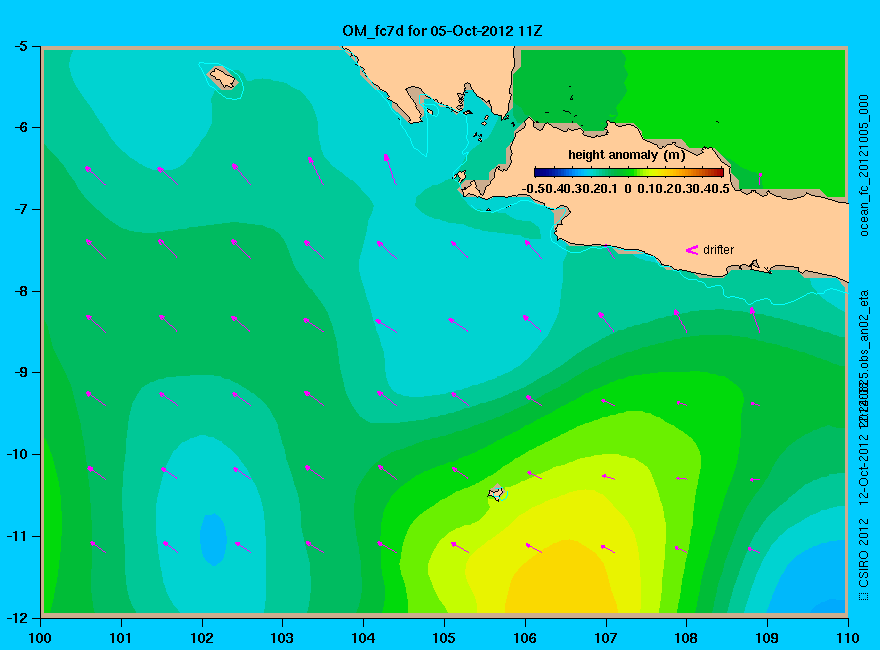Click the y-axis tick label "-9"

[x=21, y=373]
